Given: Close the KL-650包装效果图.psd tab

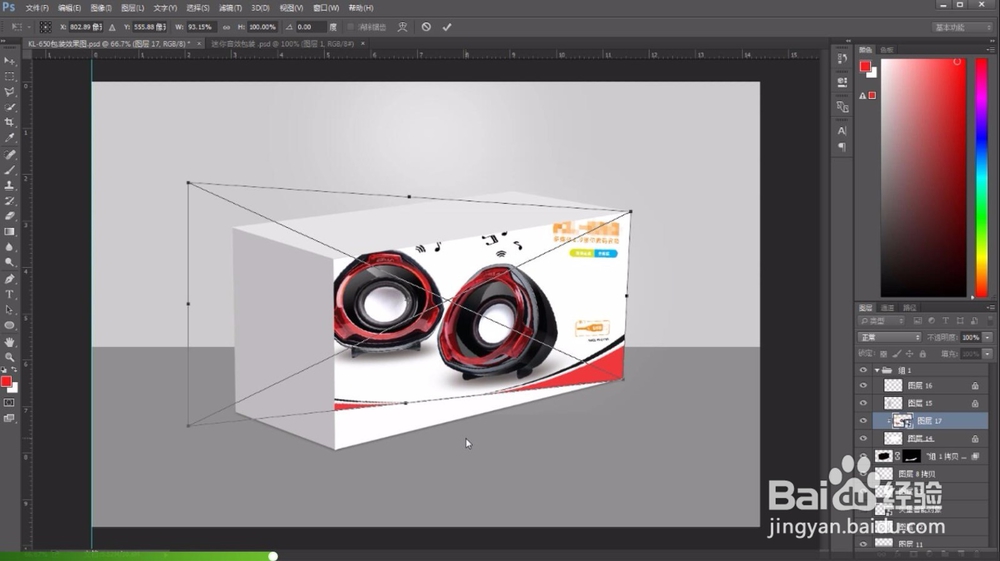Looking at the screenshot, I should click(199, 43).
